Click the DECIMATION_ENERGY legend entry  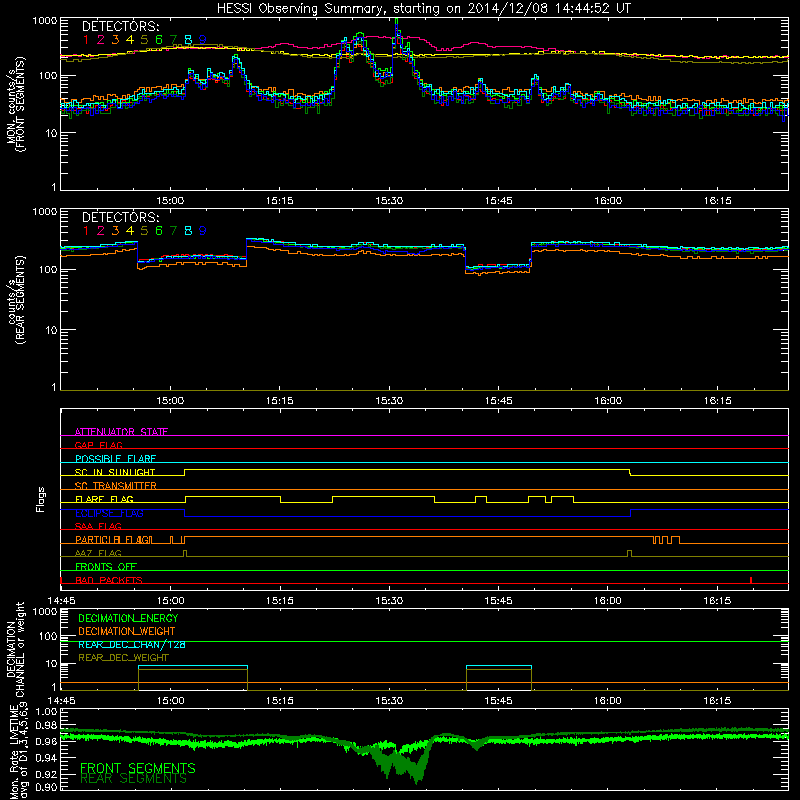128,618
